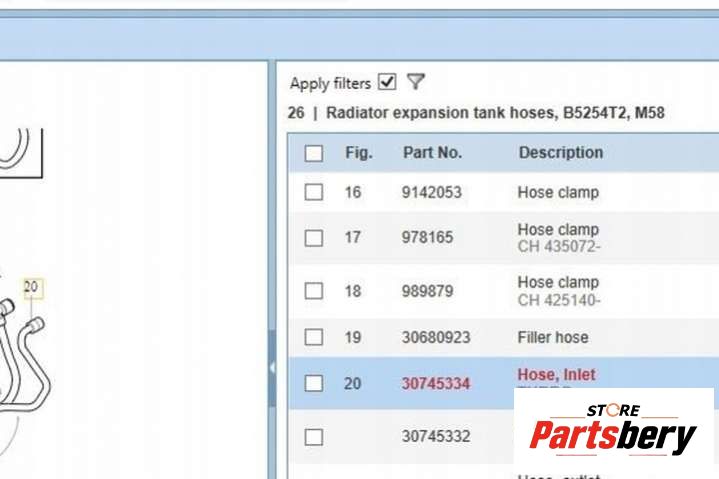
Task: Click part number 30680923
Action: [x=436, y=337]
